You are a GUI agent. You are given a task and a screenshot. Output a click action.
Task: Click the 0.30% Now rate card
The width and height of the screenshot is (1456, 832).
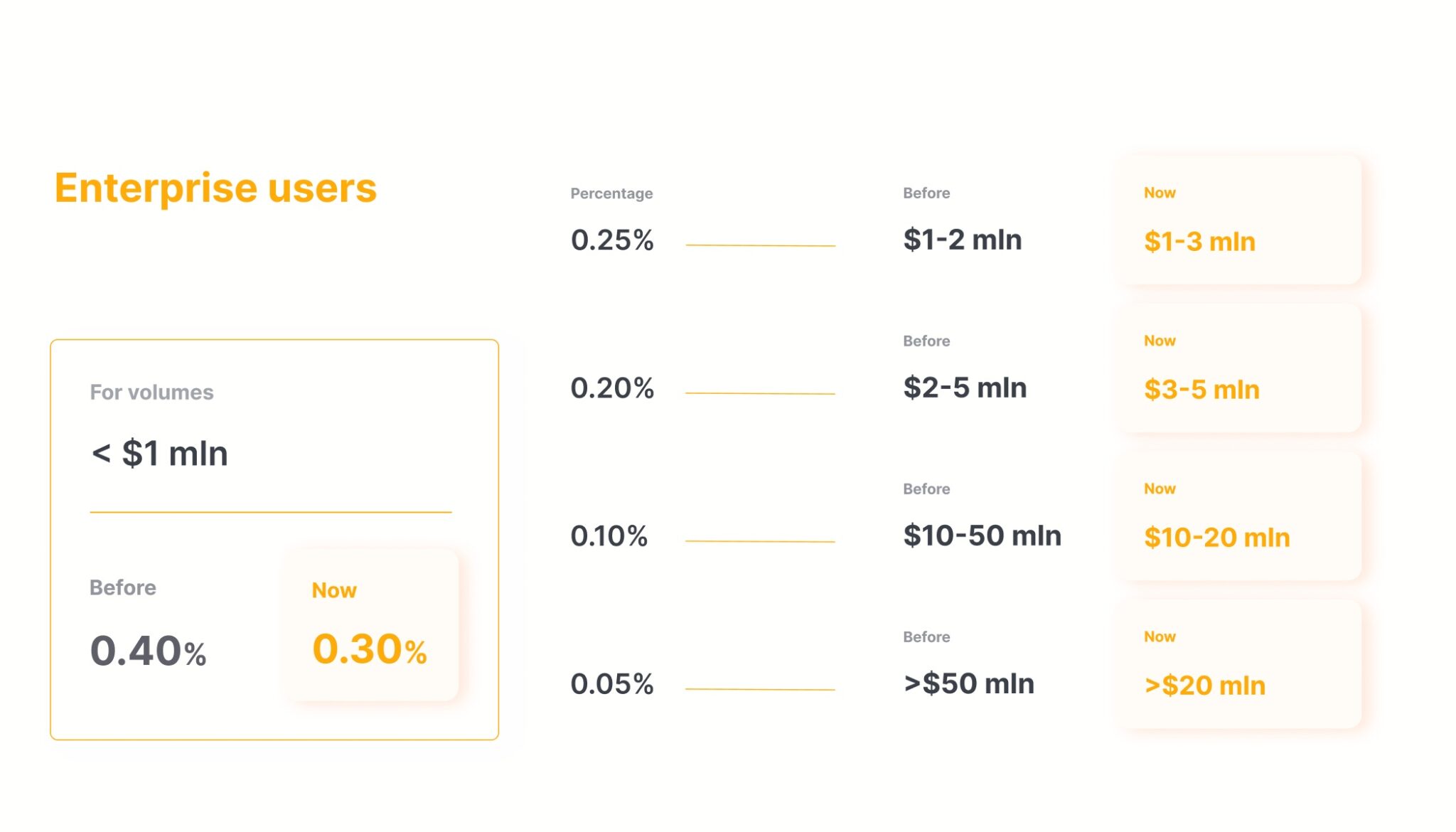pos(370,624)
